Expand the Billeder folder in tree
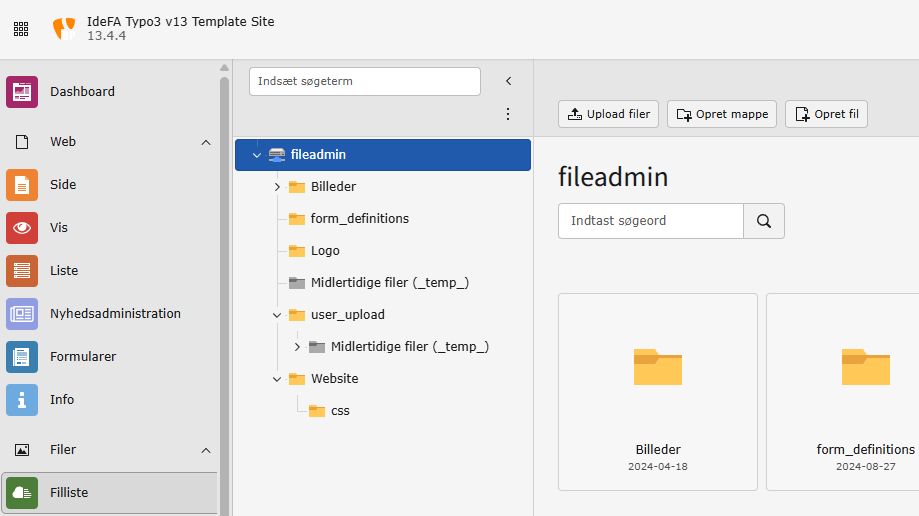This screenshot has height=516, width=919. 277,187
